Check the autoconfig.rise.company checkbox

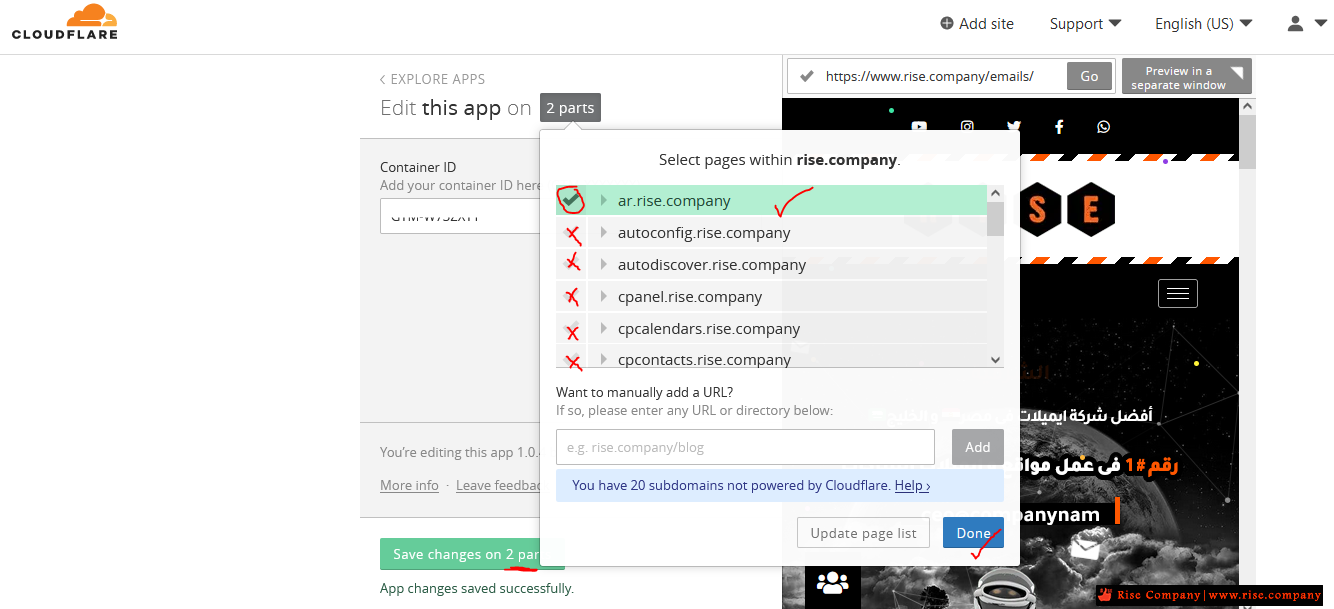pyautogui.click(x=571, y=233)
